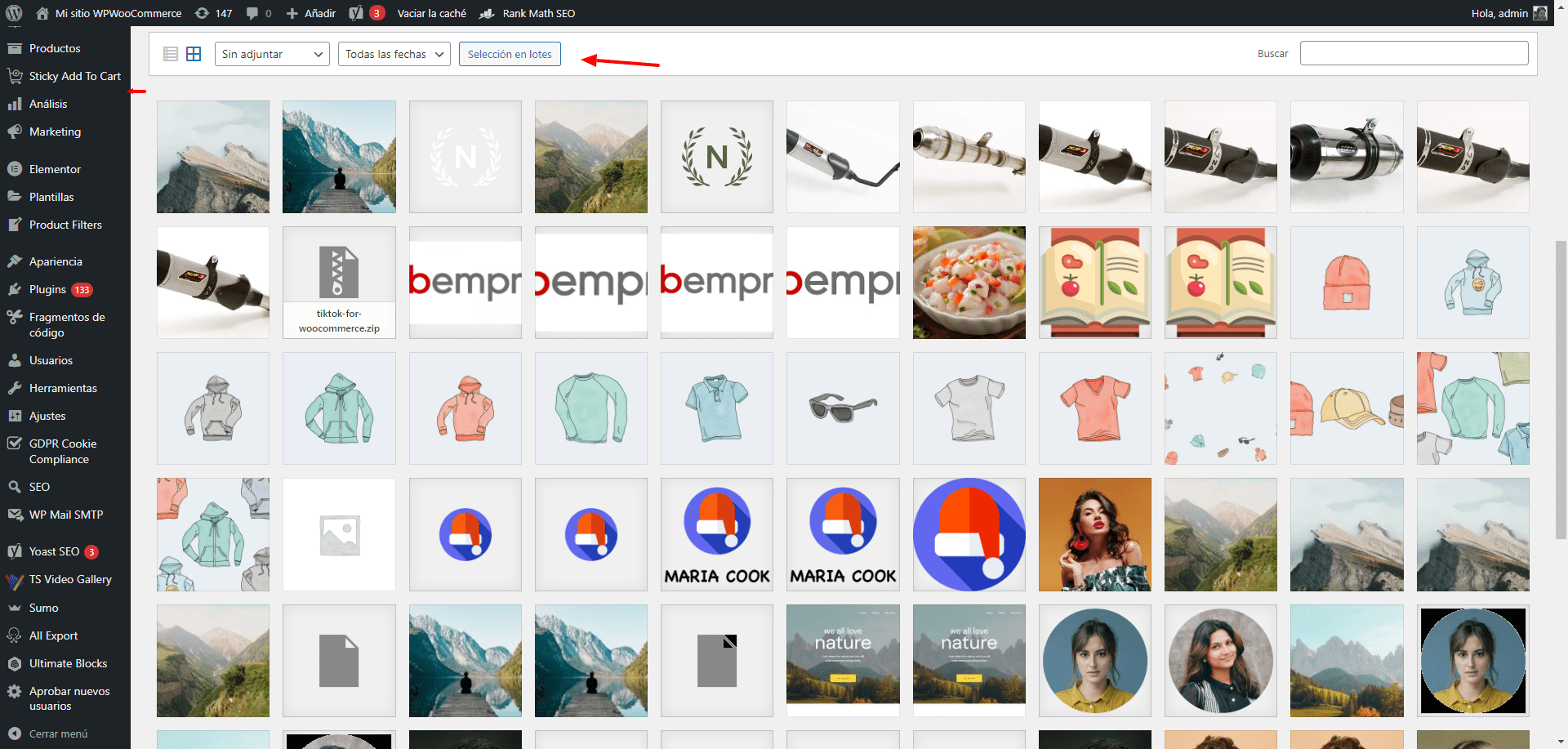Open Aprobar nuevos usuarios menu item

65,698
